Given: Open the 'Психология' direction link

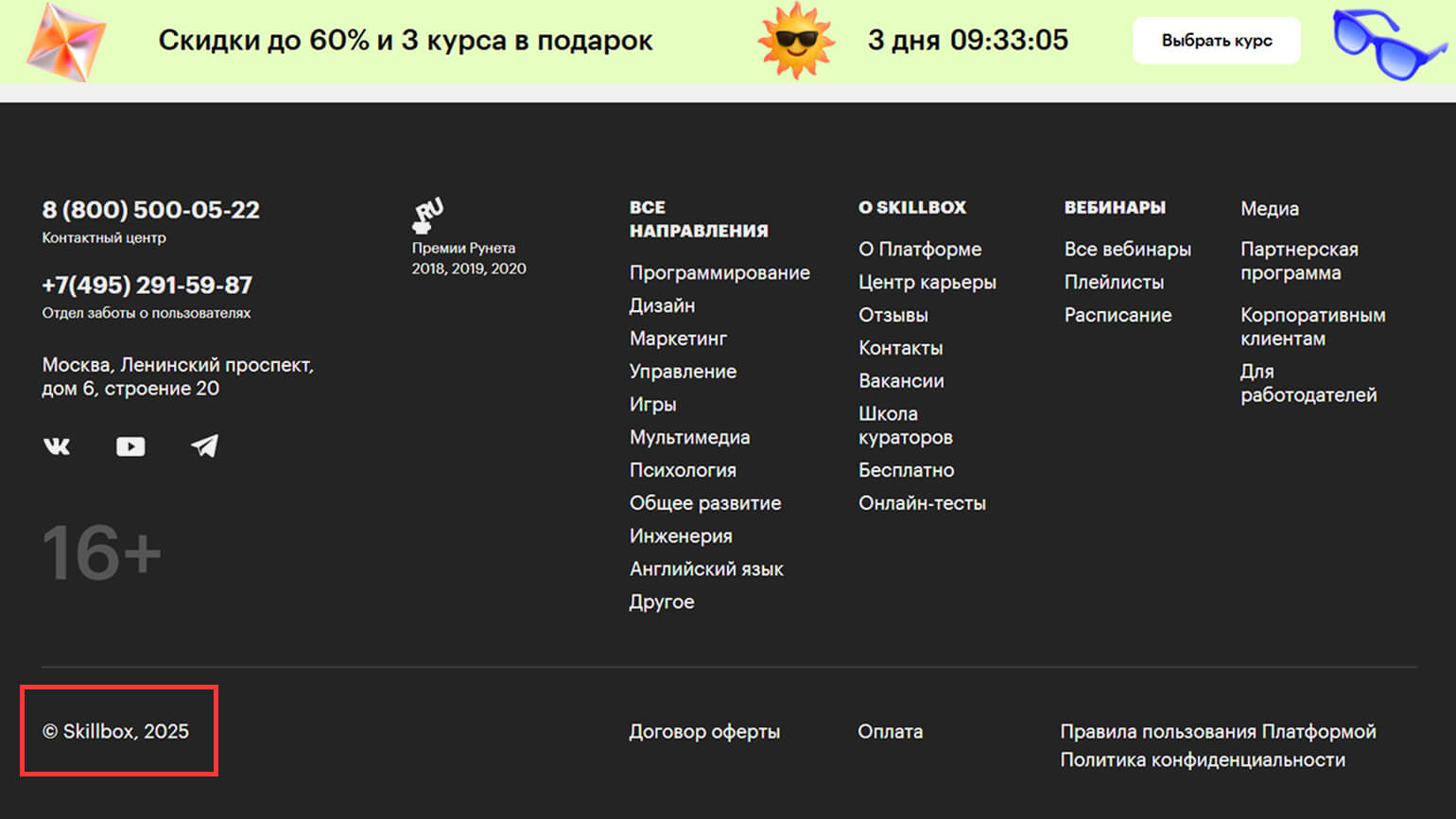Looking at the screenshot, I should tap(683, 470).
